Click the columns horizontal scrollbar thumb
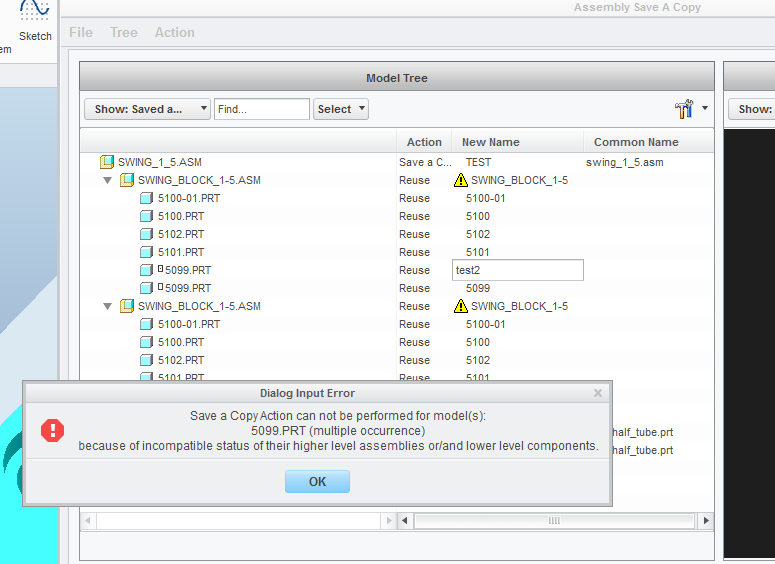This screenshot has height=564, width=775. (x=554, y=521)
